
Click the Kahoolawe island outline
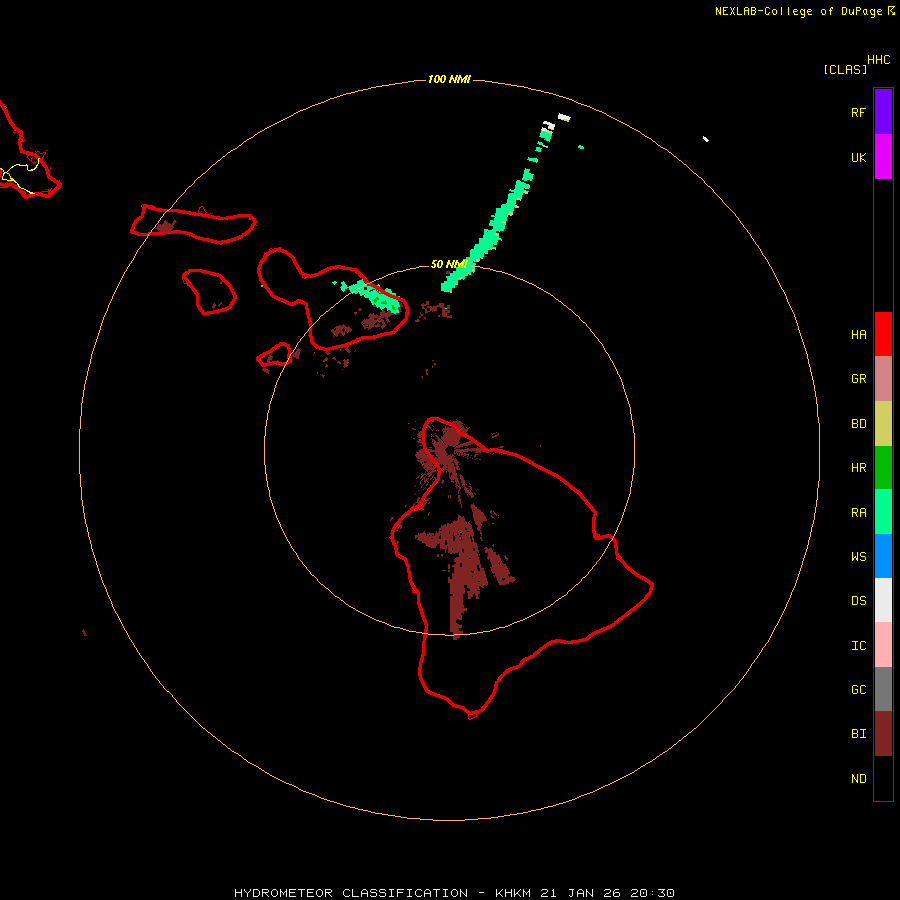point(274,355)
